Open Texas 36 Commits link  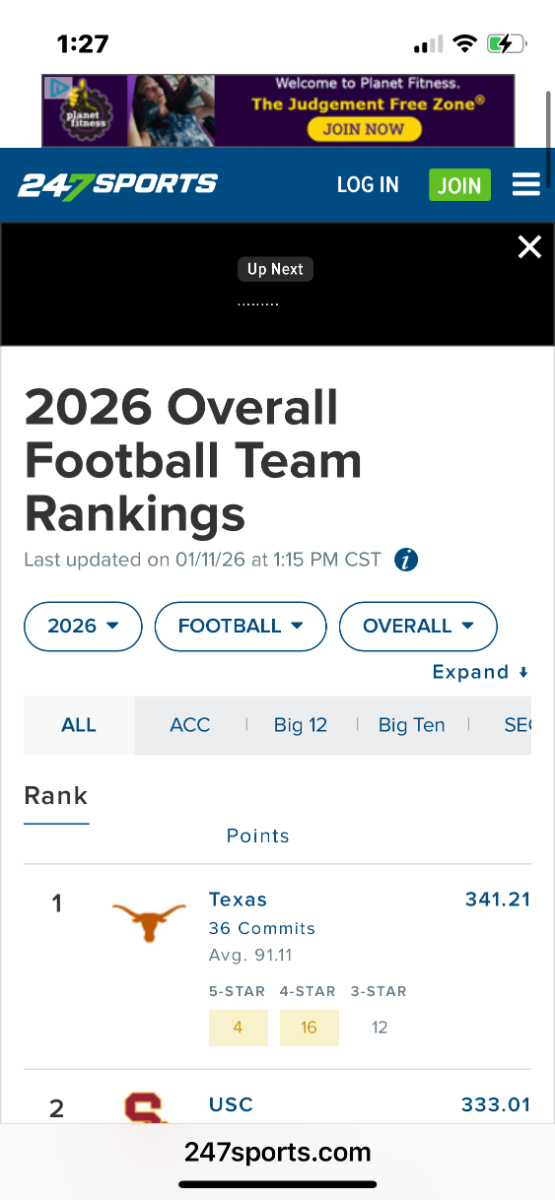tap(262, 928)
